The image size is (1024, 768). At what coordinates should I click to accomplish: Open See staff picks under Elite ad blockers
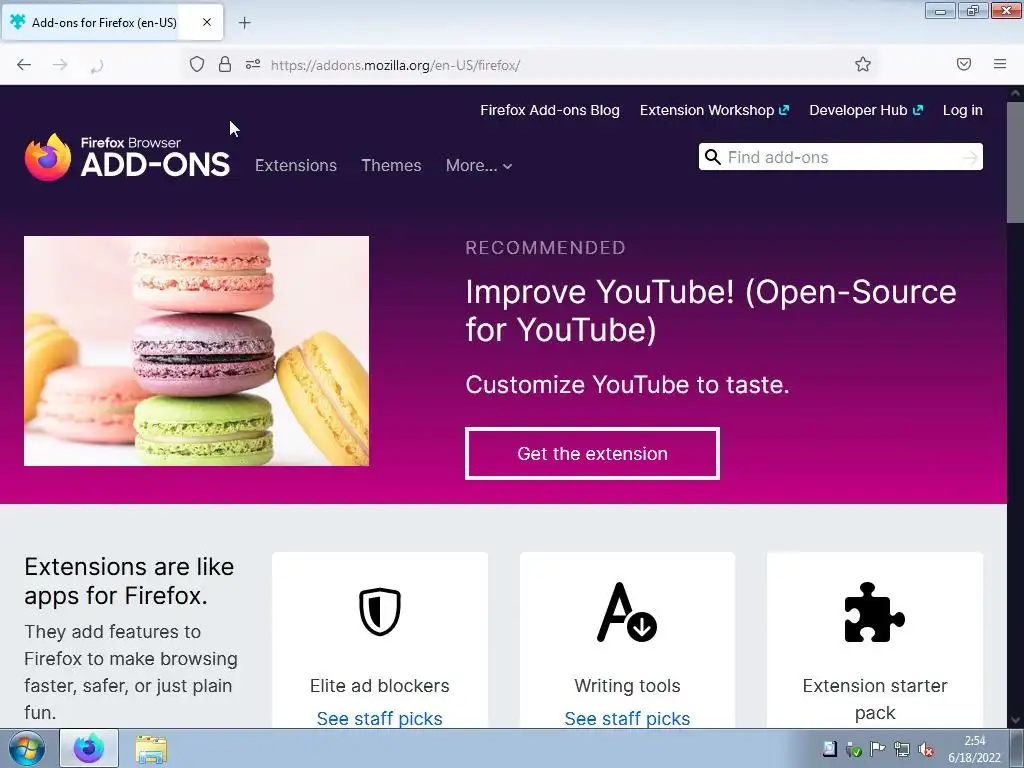pos(379,718)
